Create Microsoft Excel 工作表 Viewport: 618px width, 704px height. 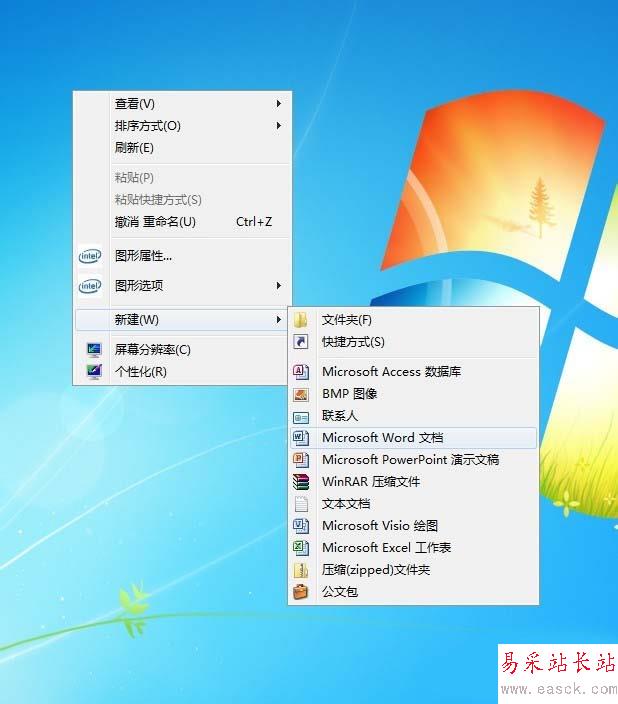click(x=414, y=547)
